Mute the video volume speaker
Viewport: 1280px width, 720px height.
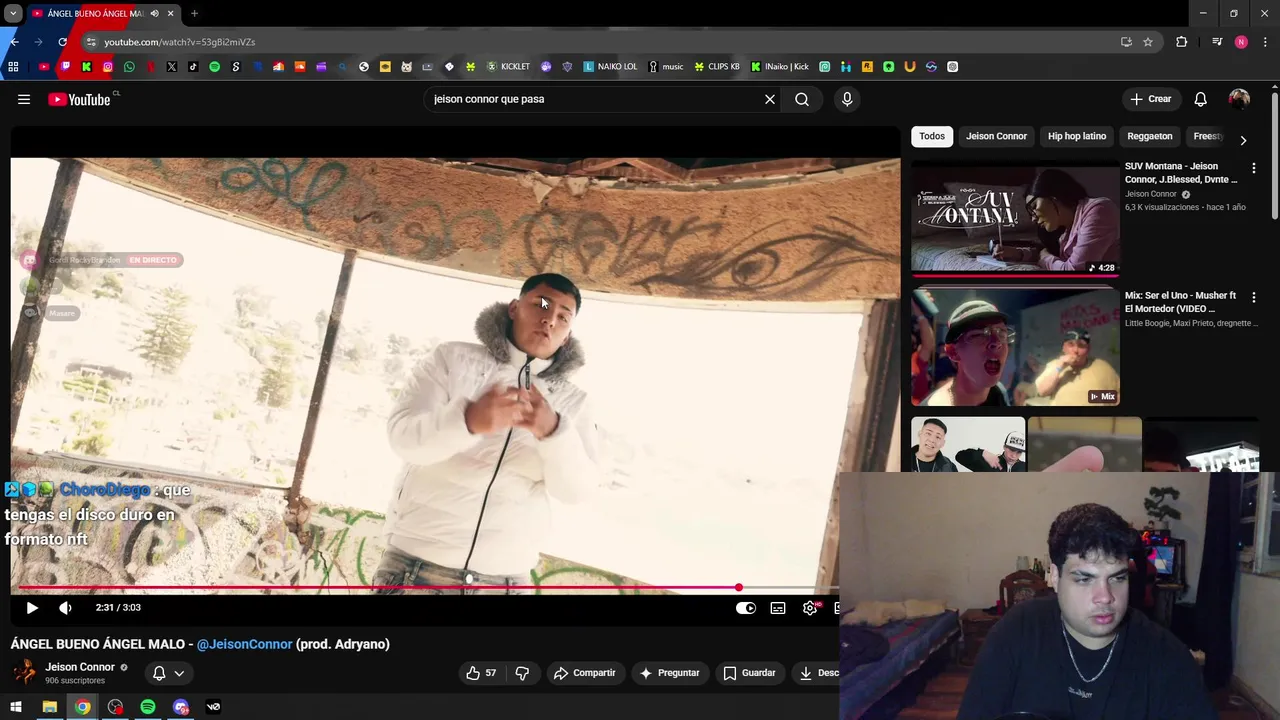click(65, 607)
